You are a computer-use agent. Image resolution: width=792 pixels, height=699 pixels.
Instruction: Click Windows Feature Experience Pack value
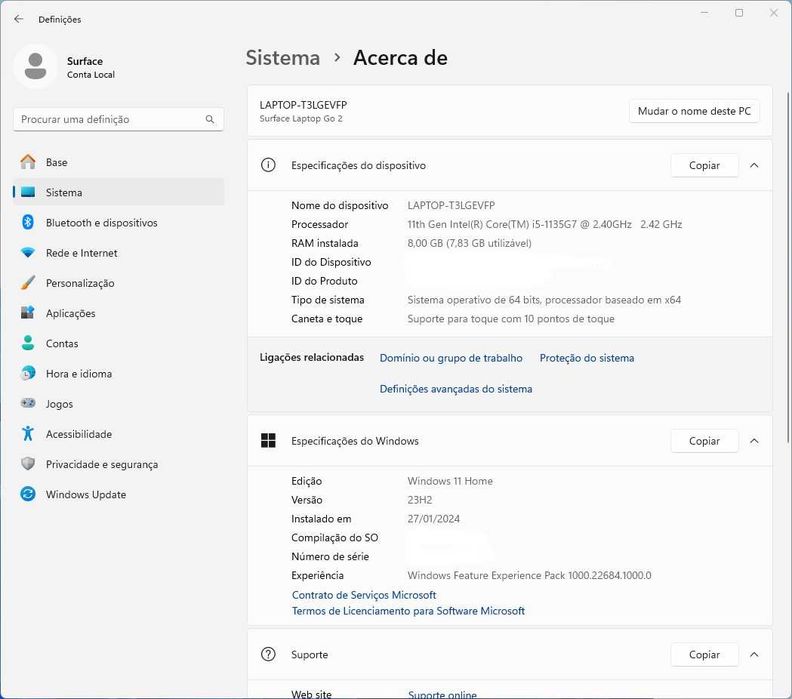[529, 575]
